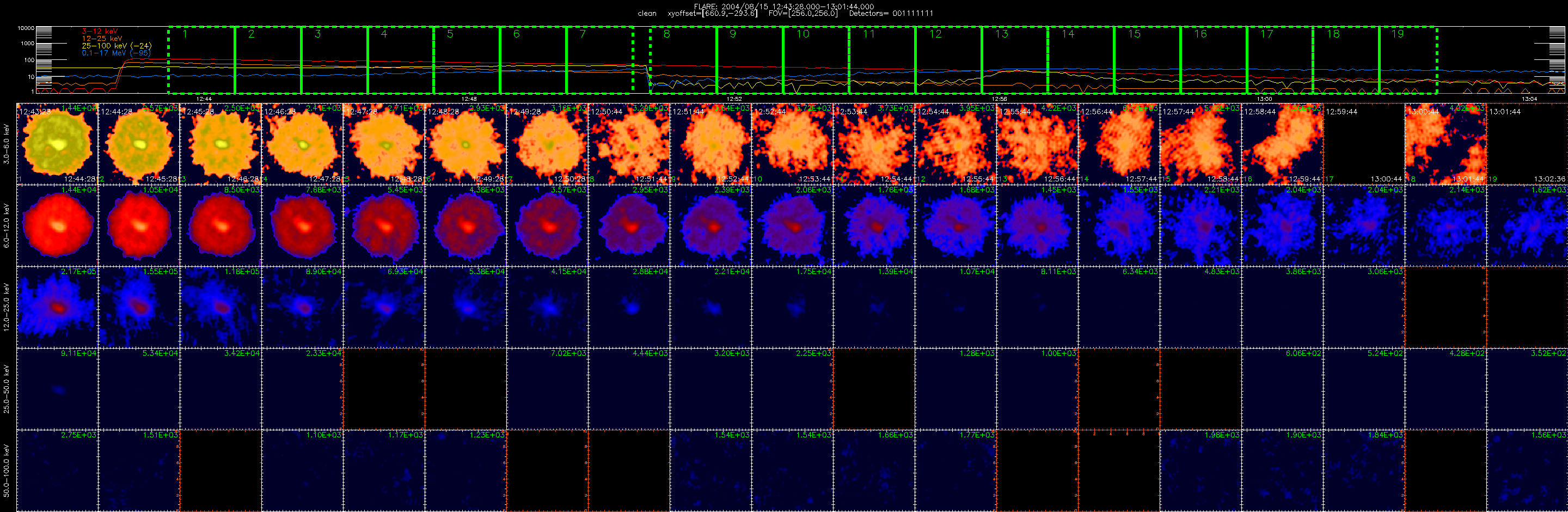Open the 25-50 keV image labeled 3.52E+02
This screenshot has width=1568, height=512.
[x=1527, y=388]
